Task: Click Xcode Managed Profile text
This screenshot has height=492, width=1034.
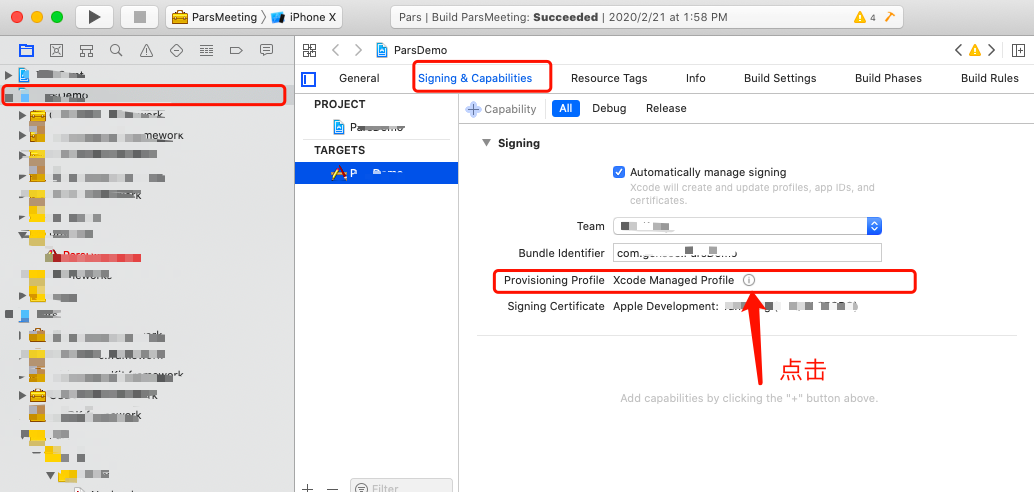Action: click(x=673, y=280)
